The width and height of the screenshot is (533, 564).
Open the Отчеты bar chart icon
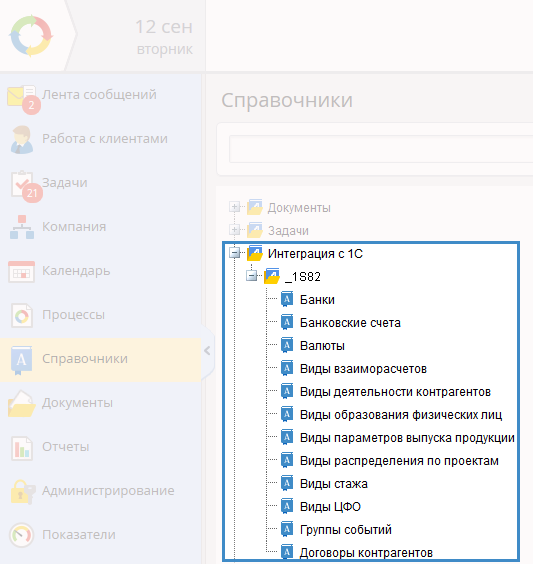[x=22, y=448]
